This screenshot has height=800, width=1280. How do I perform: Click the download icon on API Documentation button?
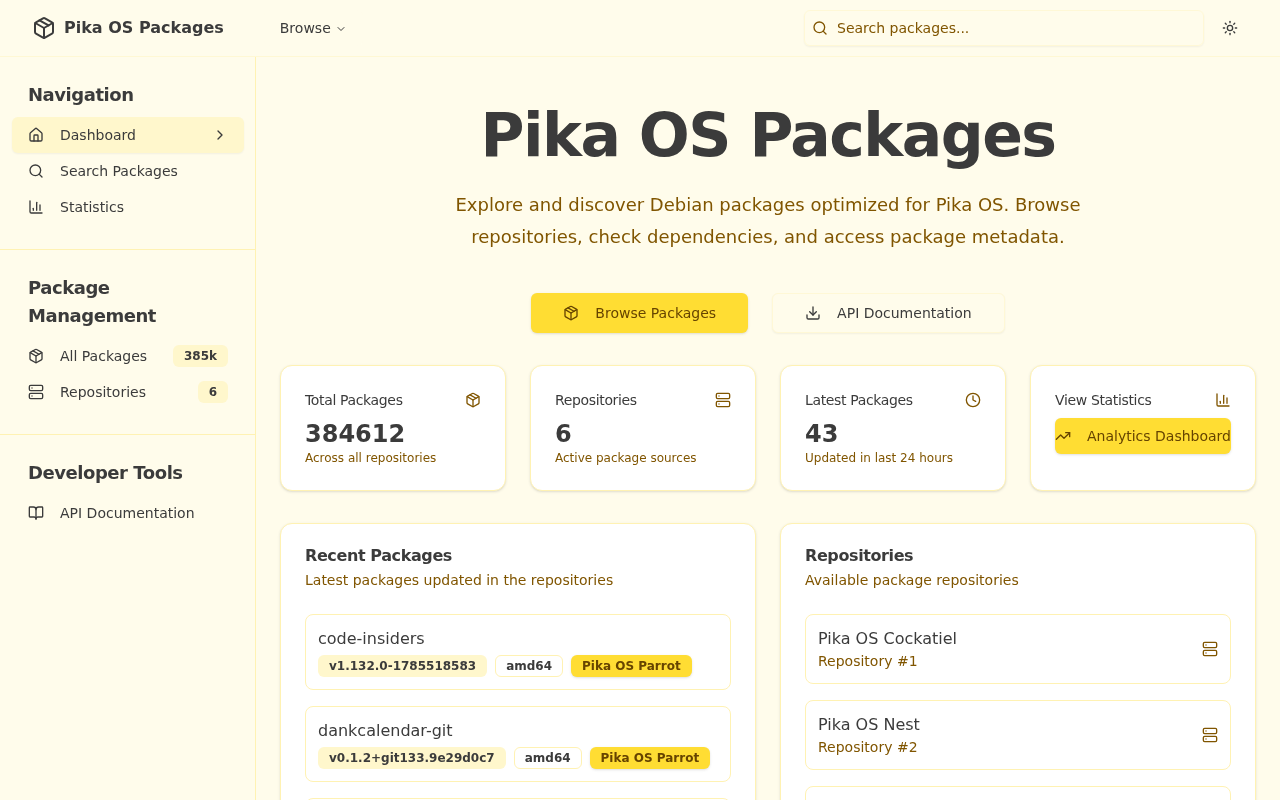(x=813, y=313)
